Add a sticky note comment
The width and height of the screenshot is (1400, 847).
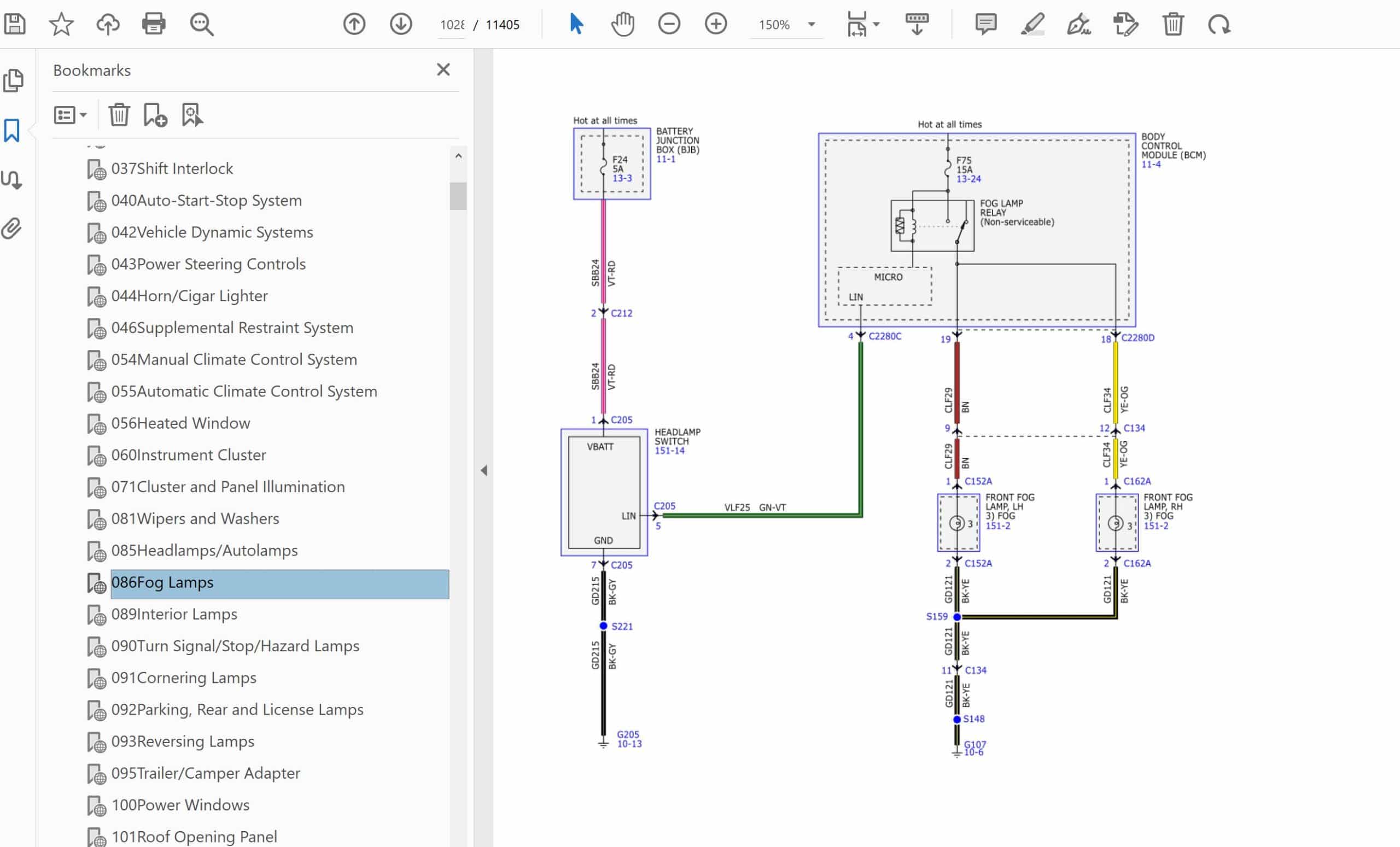point(985,25)
